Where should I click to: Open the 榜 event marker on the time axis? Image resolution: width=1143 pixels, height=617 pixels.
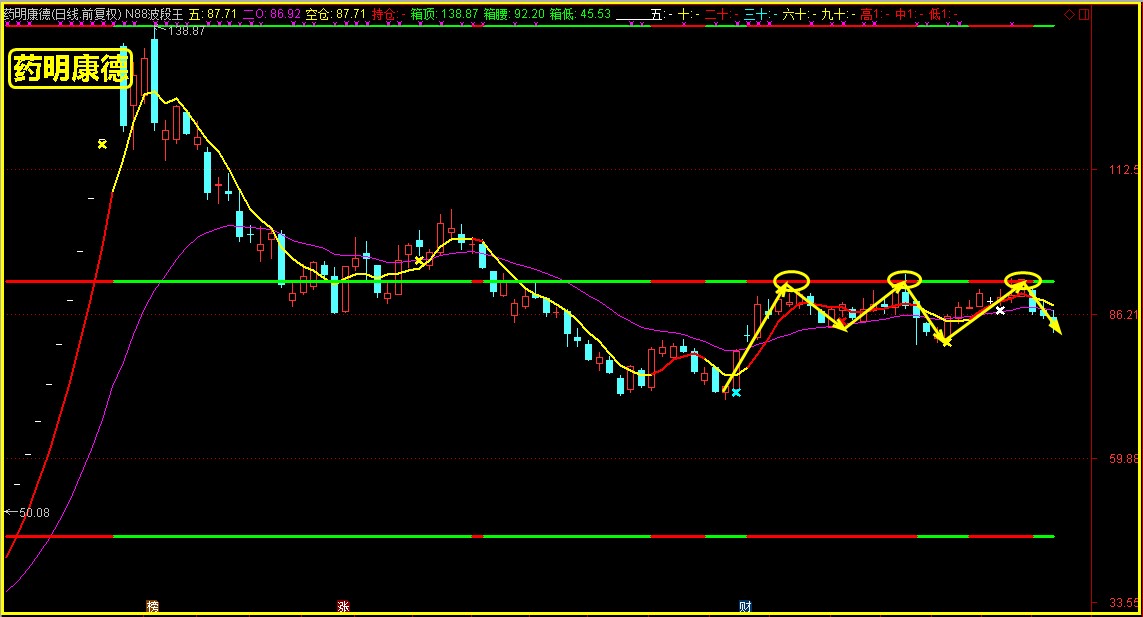click(152, 606)
